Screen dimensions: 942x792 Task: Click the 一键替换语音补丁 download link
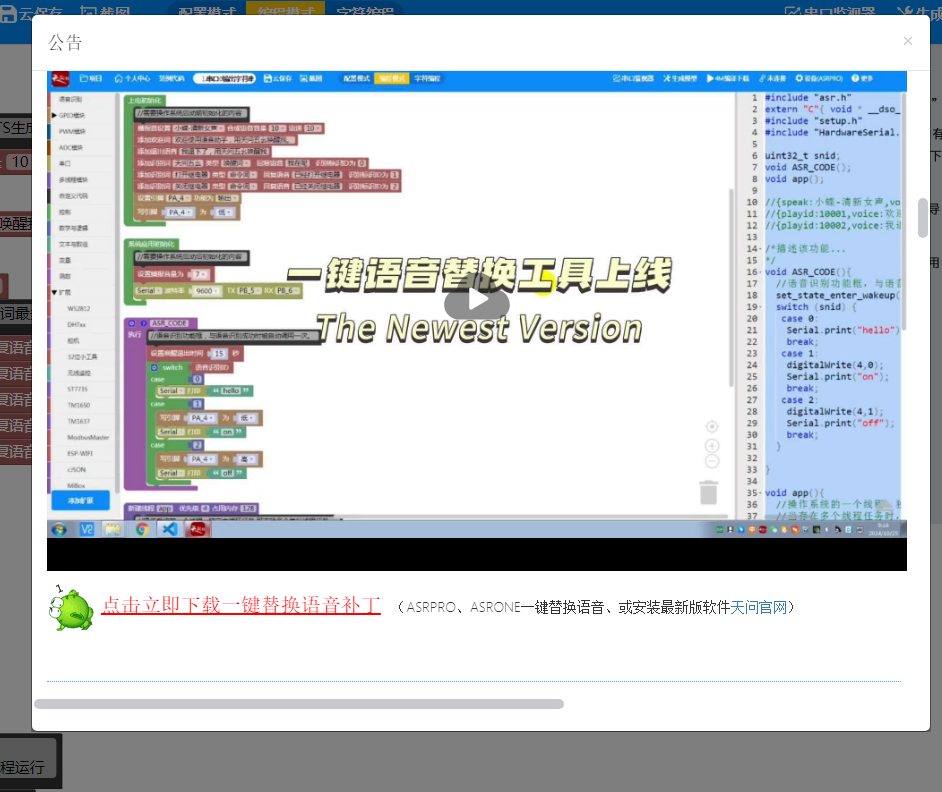coord(241,606)
